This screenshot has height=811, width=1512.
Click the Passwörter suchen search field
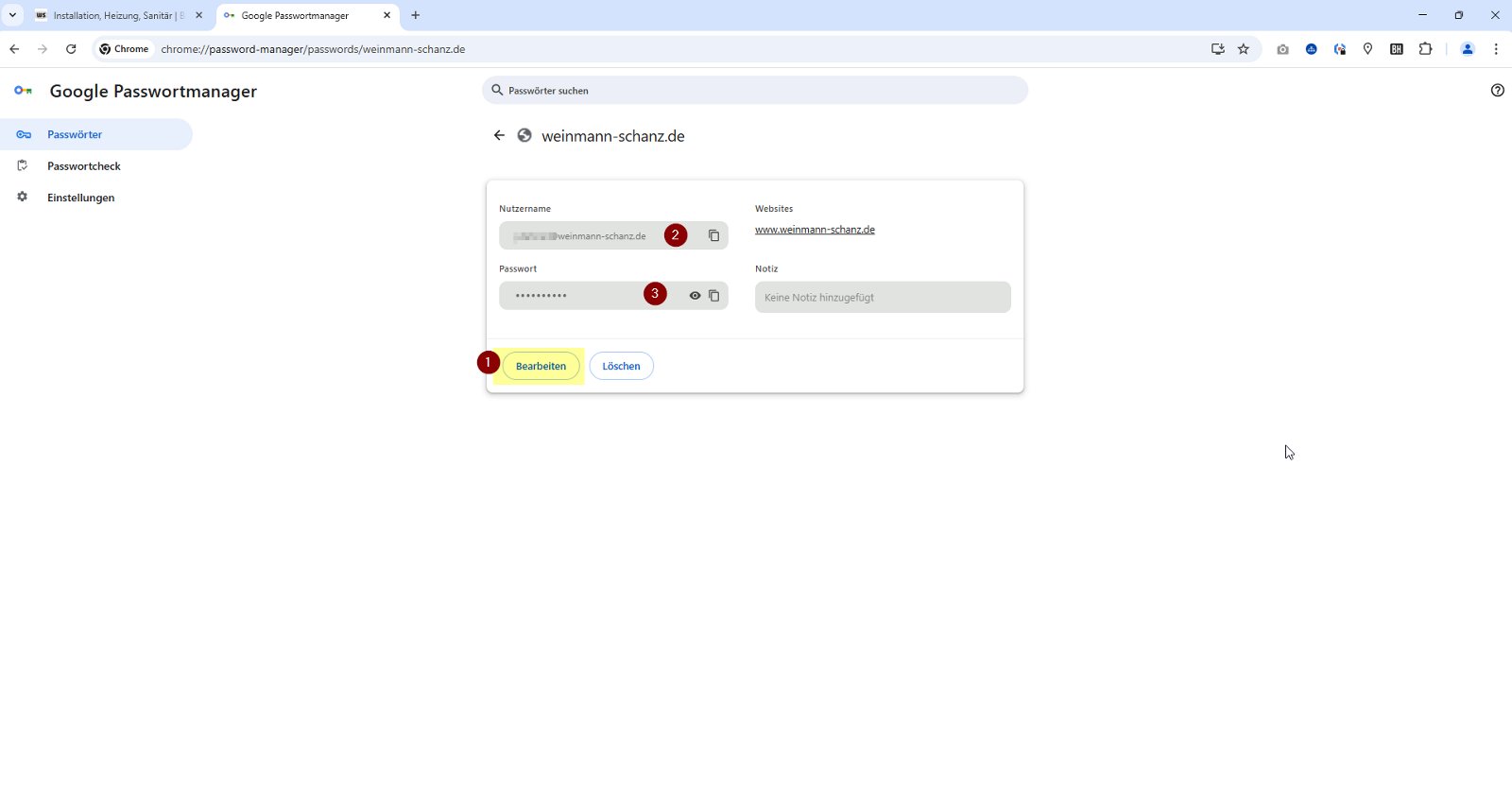[x=755, y=91]
